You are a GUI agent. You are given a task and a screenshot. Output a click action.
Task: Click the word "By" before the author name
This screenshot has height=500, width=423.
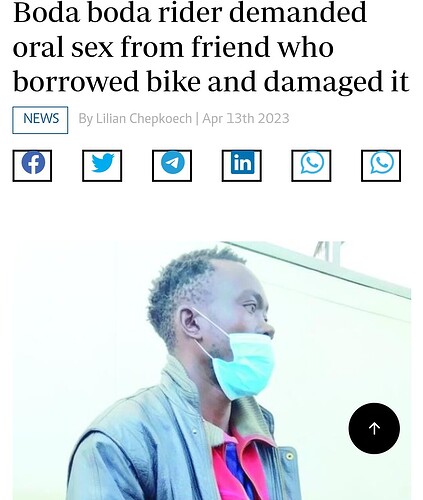86,119
